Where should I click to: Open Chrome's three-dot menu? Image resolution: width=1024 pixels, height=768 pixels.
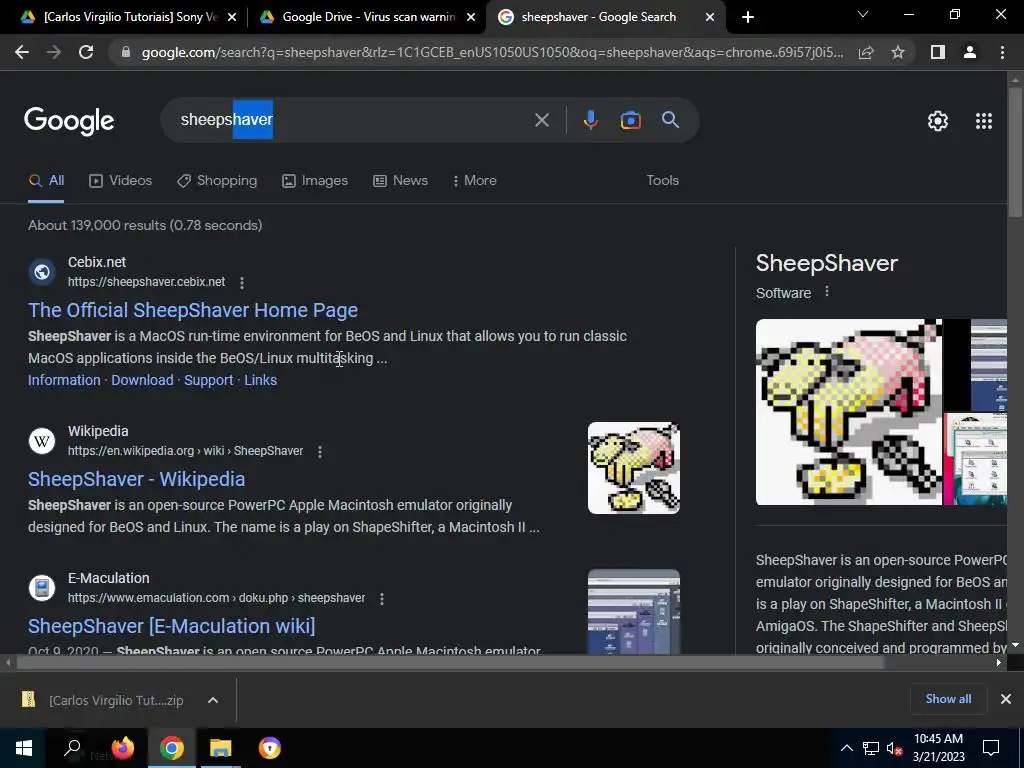1002,52
